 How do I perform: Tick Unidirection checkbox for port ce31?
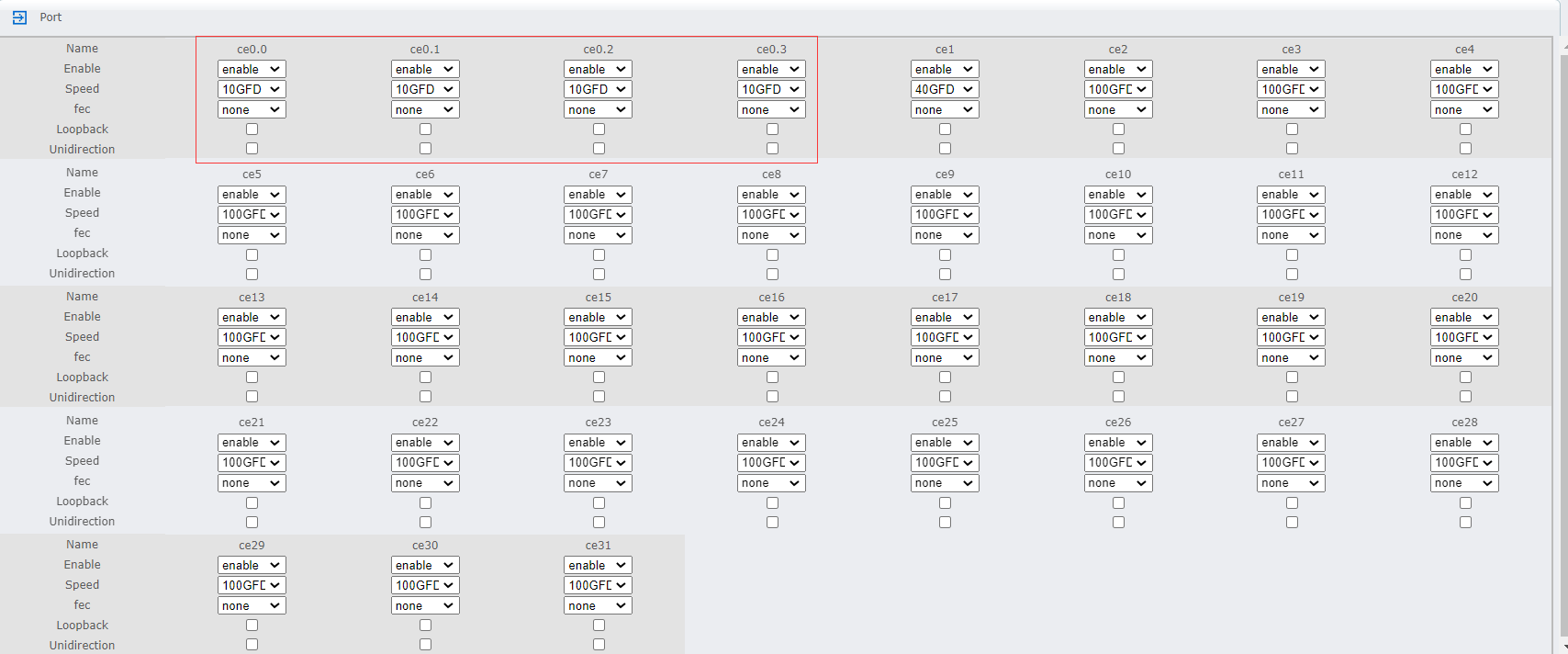point(599,645)
